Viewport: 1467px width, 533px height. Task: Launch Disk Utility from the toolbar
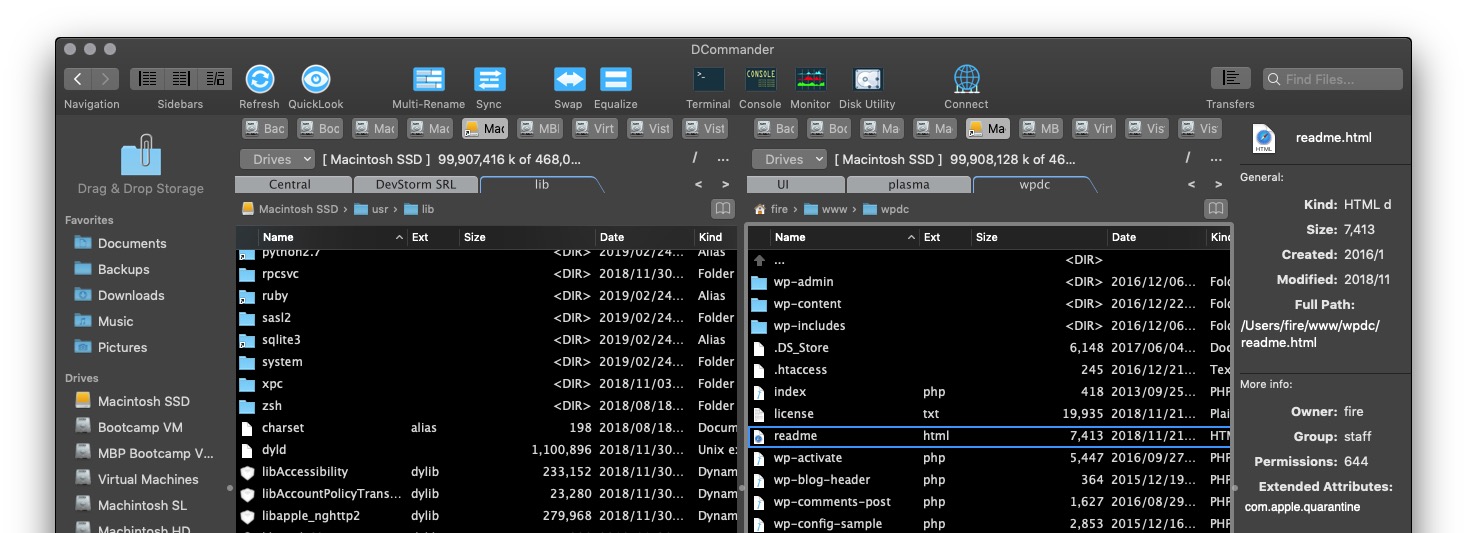coord(867,80)
